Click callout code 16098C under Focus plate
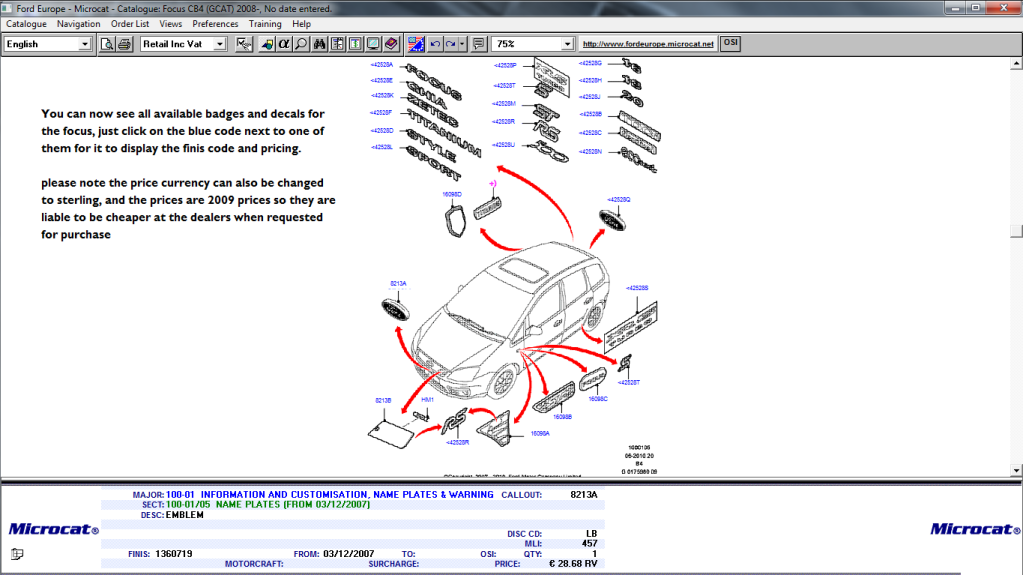The width and height of the screenshot is (1023, 575). point(598,399)
